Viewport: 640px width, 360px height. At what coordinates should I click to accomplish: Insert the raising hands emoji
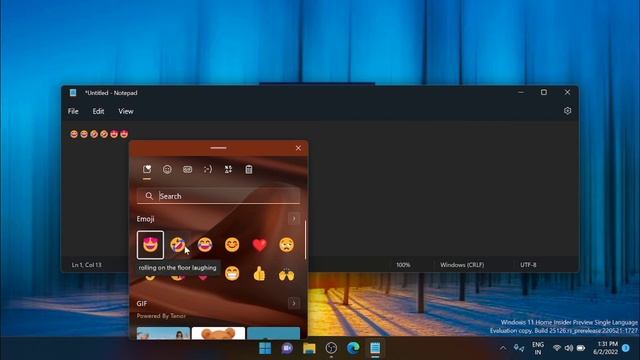(287, 273)
